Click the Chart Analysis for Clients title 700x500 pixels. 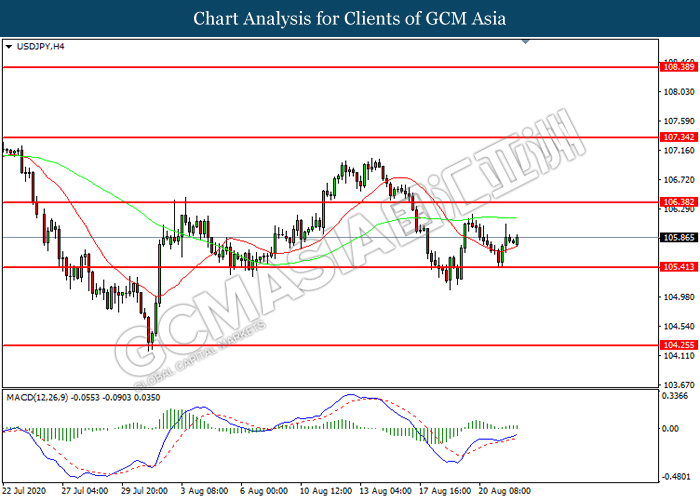[350, 18]
